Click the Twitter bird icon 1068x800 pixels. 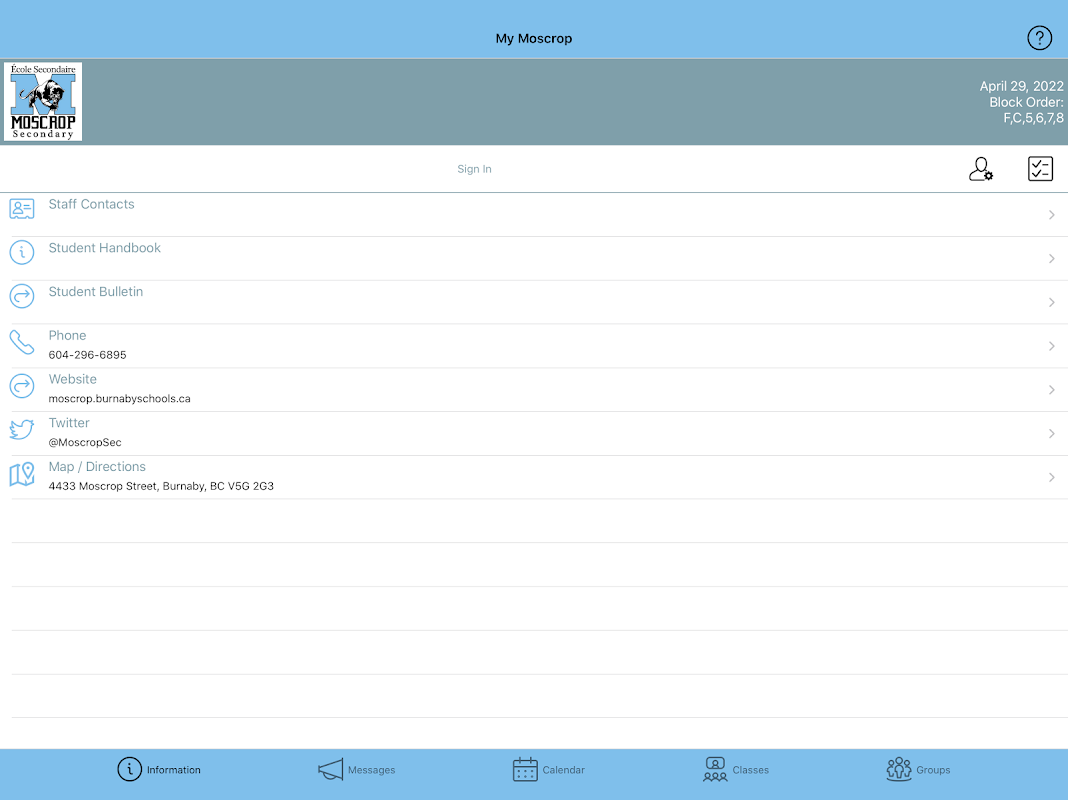22,430
